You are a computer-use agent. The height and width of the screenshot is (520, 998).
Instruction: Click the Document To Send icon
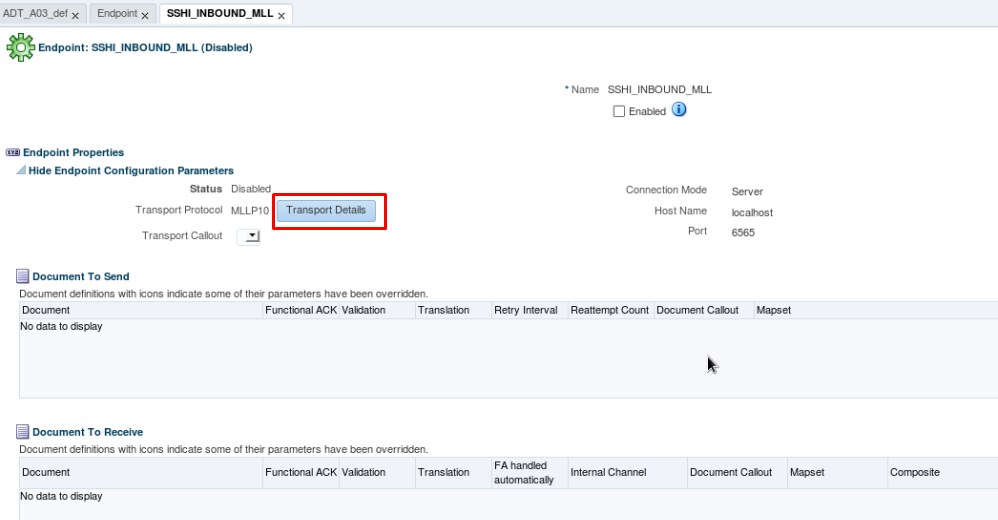[x=22, y=276]
